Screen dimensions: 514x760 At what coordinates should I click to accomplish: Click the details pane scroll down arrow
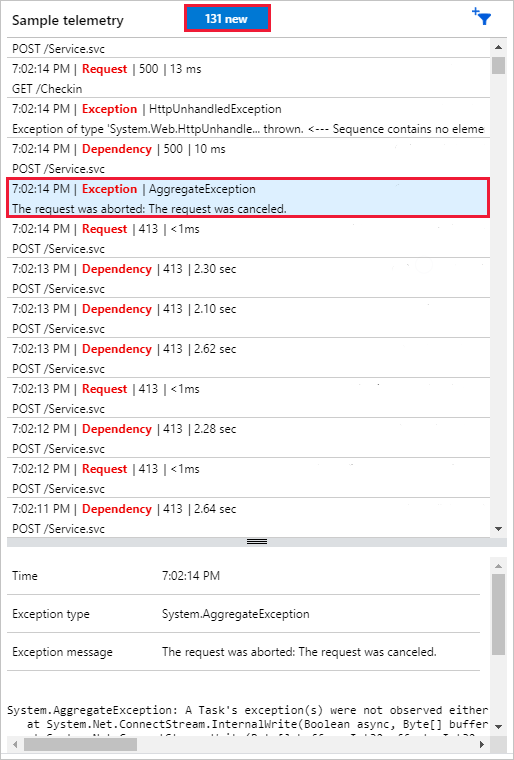tap(498, 726)
